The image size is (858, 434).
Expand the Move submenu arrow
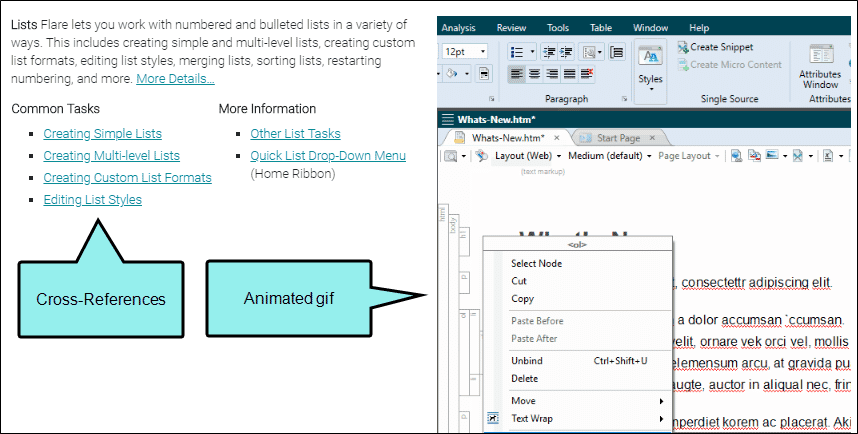(661, 401)
